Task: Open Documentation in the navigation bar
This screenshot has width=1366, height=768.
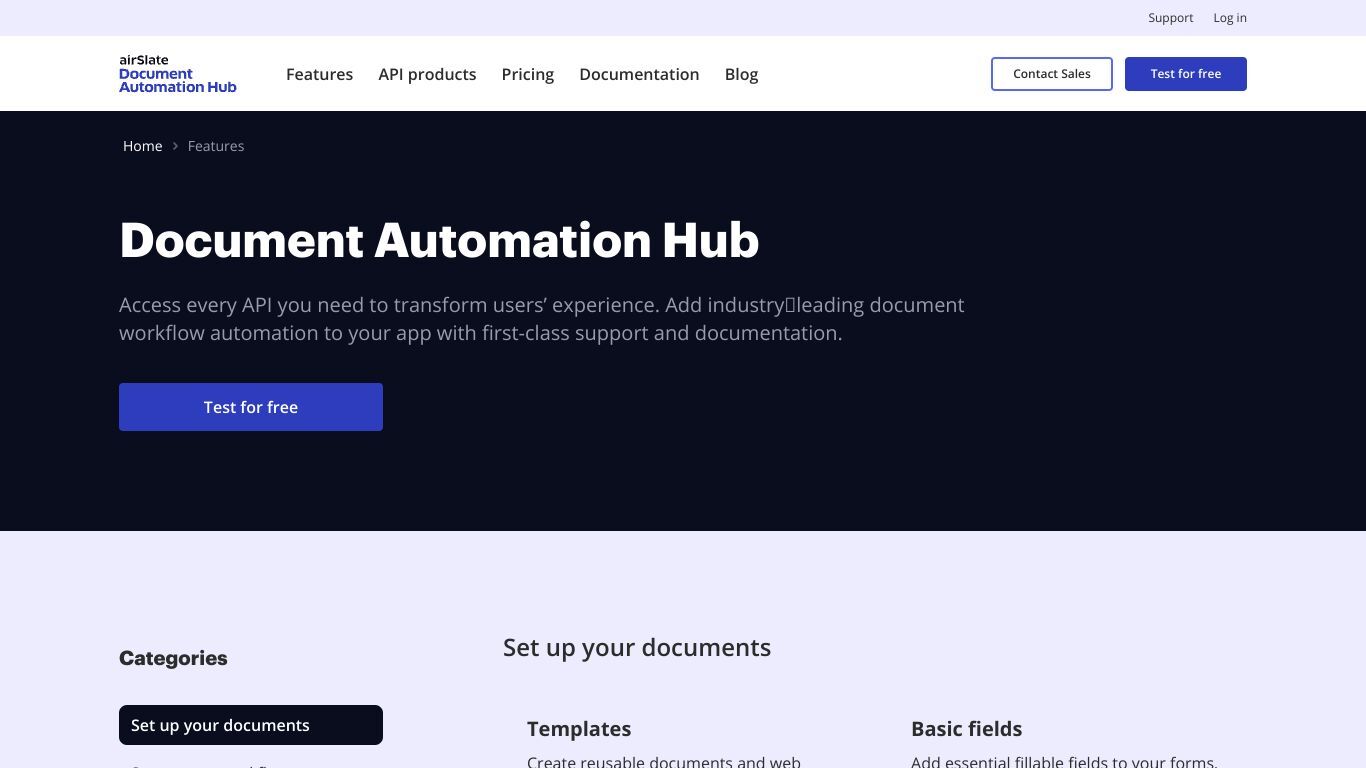Action: click(x=639, y=74)
